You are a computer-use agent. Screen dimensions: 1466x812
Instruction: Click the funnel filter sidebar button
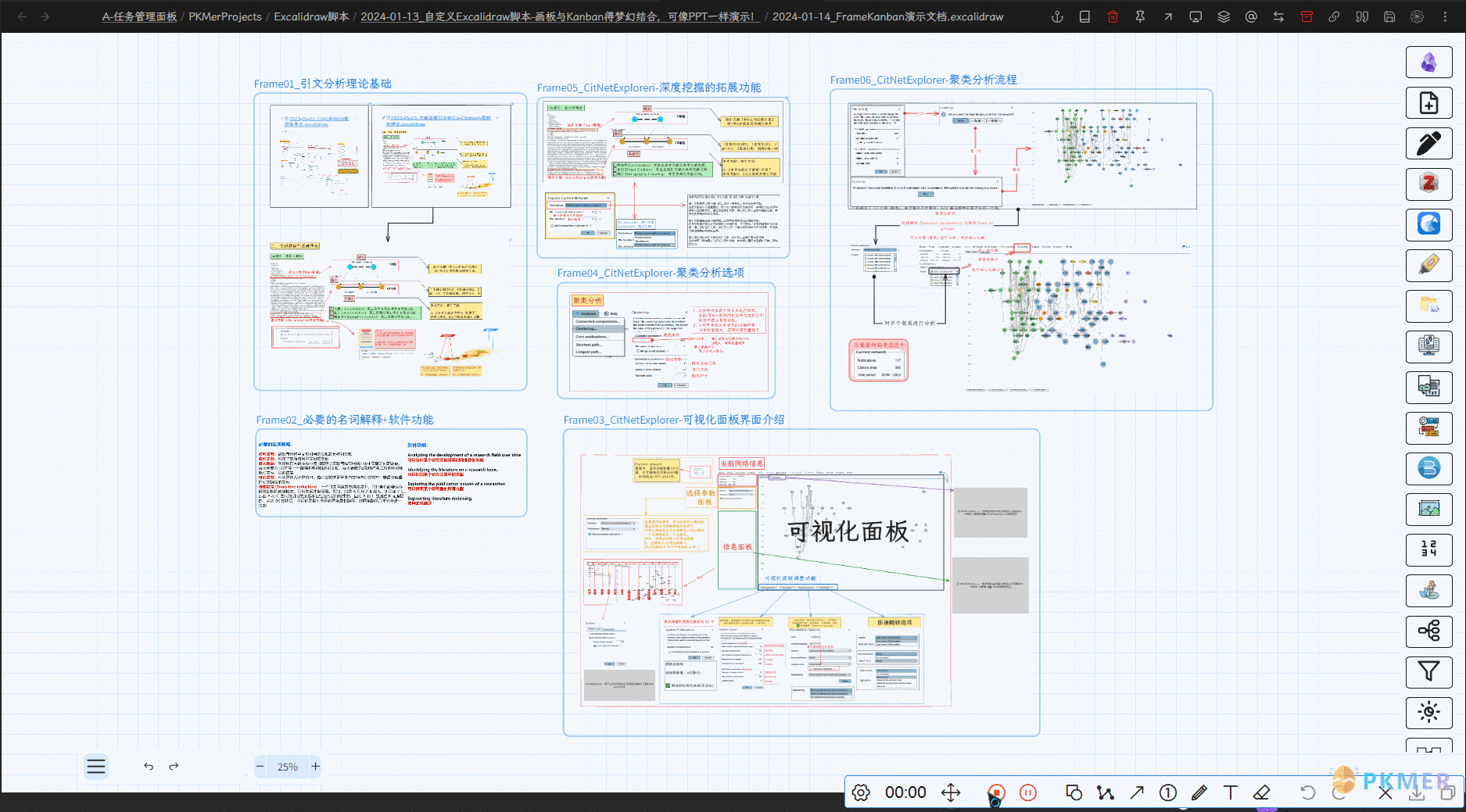click(1429, 672)
